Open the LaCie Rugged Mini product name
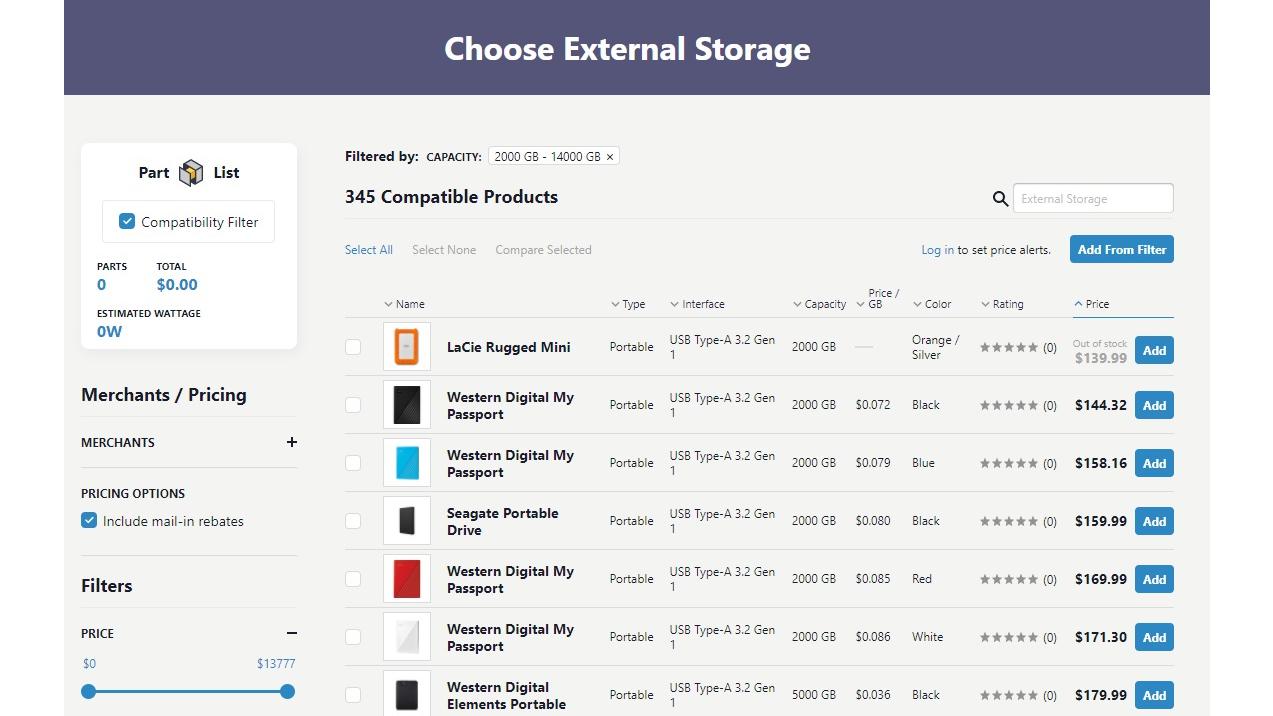 click(508, 347)
